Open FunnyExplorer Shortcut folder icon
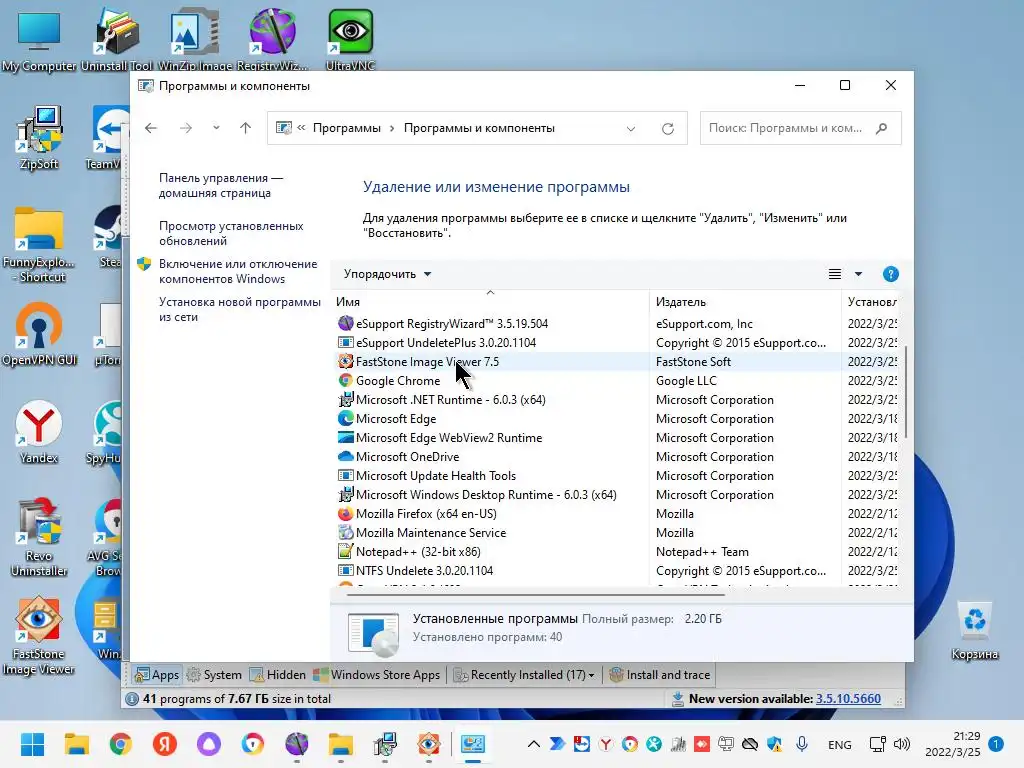Viewport: 1024px width, 768px height. point(39,245)
